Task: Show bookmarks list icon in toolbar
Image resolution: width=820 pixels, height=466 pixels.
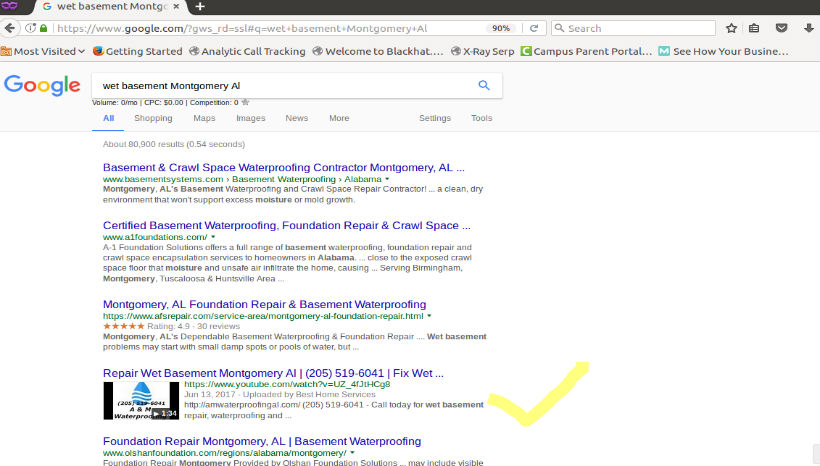Action: pyautogui.click(x=754, y=28)
